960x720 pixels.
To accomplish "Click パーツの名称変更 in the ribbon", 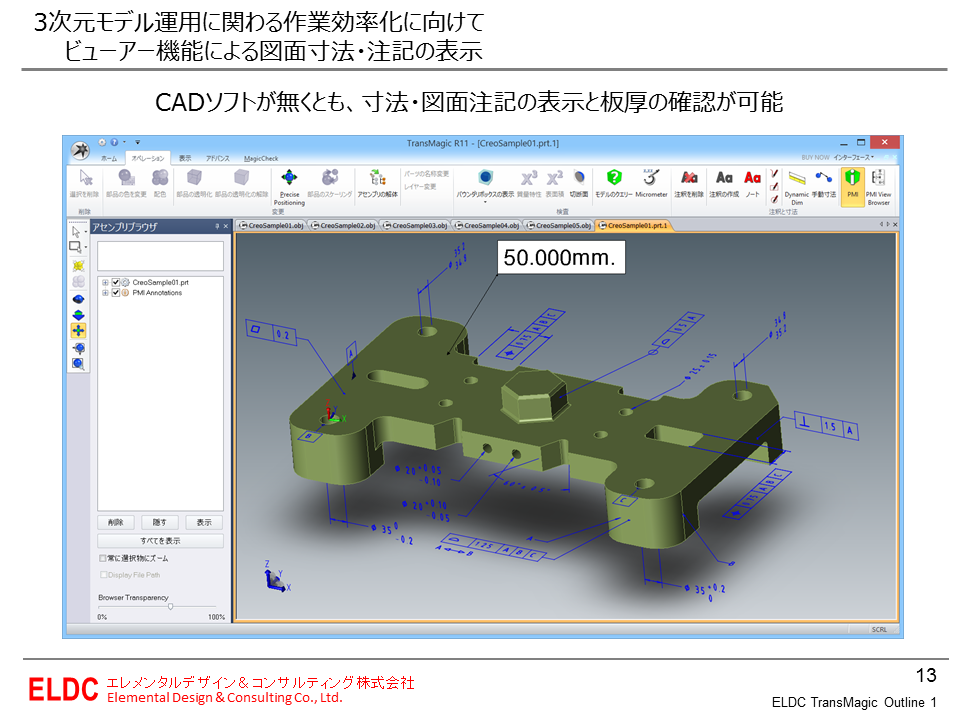I will pos(426,174).
